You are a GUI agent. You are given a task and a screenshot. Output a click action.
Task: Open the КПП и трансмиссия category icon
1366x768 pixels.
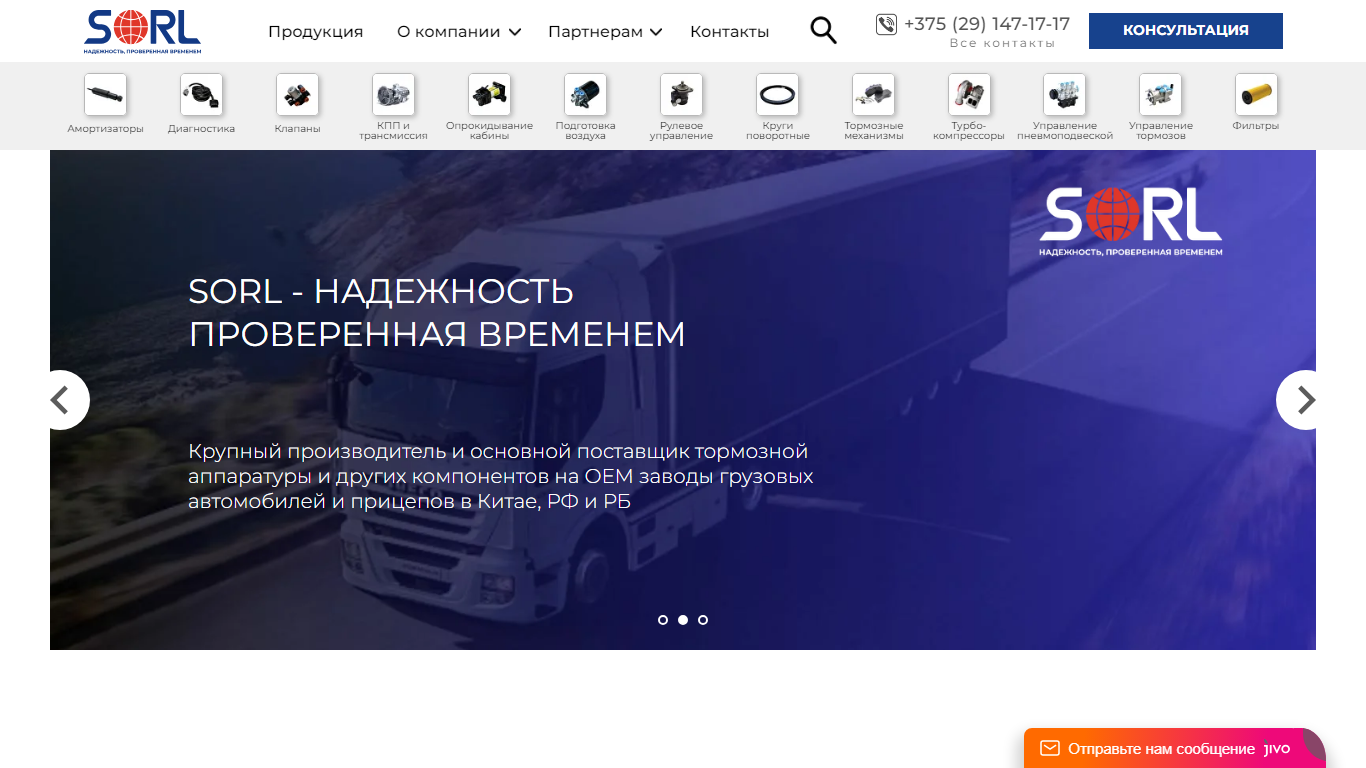pyautogui.click(x=393, y=95)
